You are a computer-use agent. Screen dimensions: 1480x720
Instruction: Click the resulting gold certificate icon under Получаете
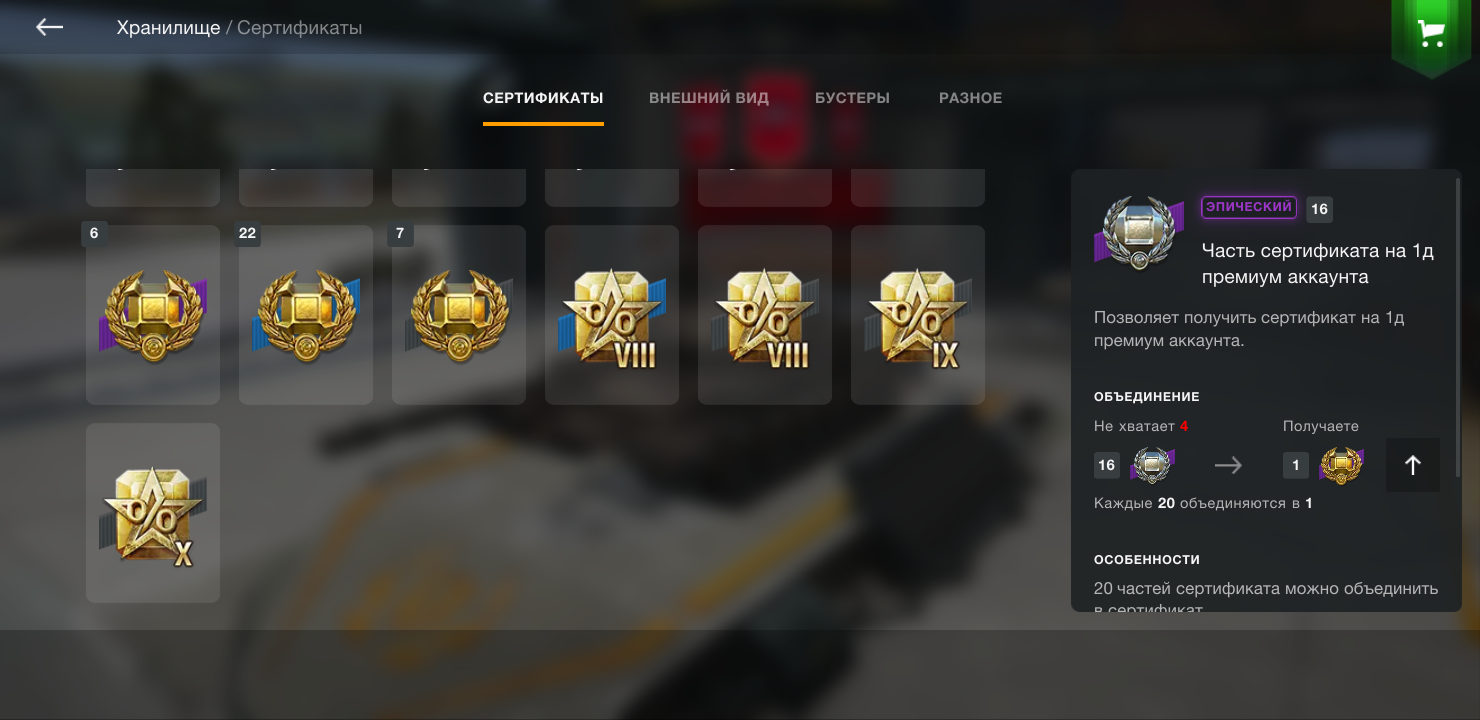(x=1342, y=465)
